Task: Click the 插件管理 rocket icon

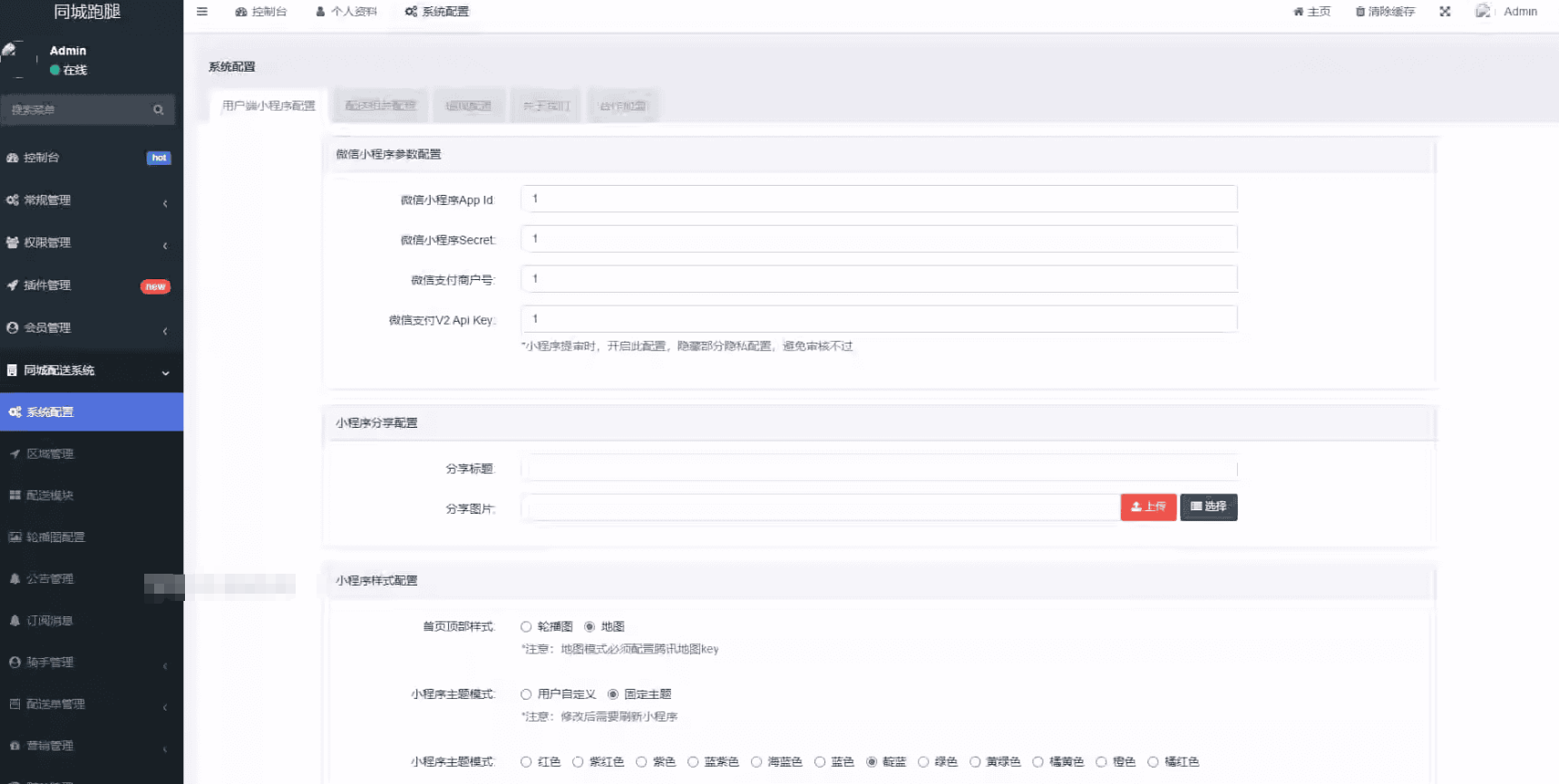Action: (x=13, y=286)
